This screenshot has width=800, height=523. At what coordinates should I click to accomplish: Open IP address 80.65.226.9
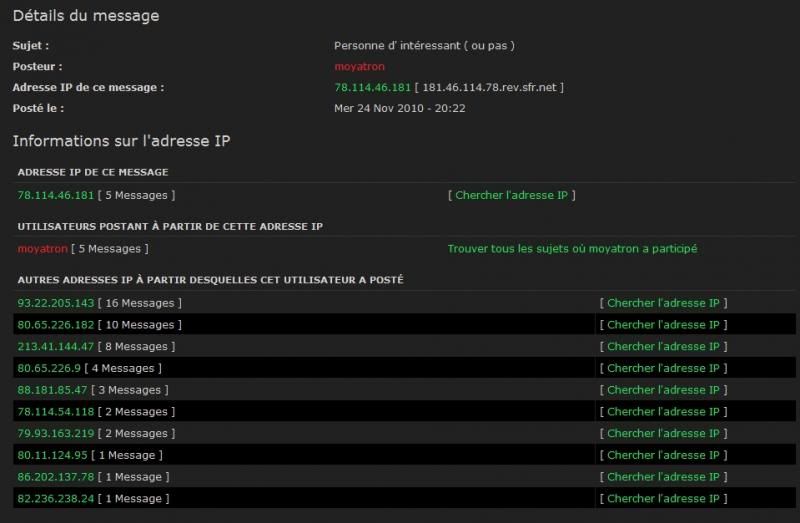49,368
